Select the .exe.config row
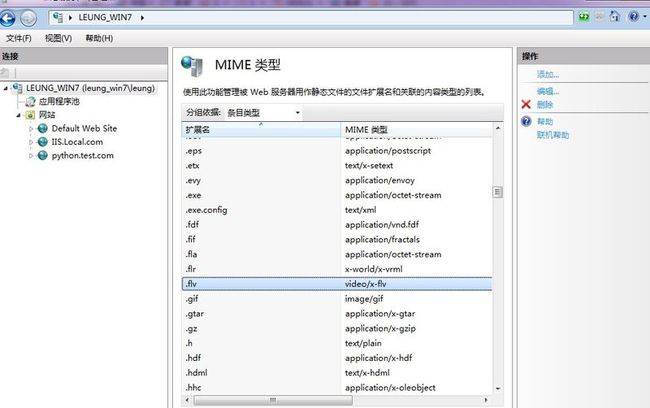Viewport: 650px width, 408px height. [x=337, y=210]
